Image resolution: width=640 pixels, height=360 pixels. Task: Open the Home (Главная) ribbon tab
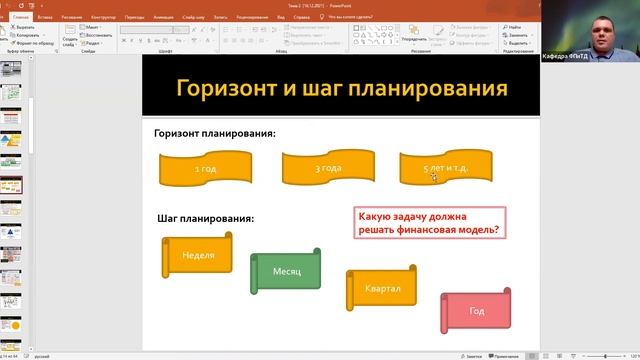(21, 17)
